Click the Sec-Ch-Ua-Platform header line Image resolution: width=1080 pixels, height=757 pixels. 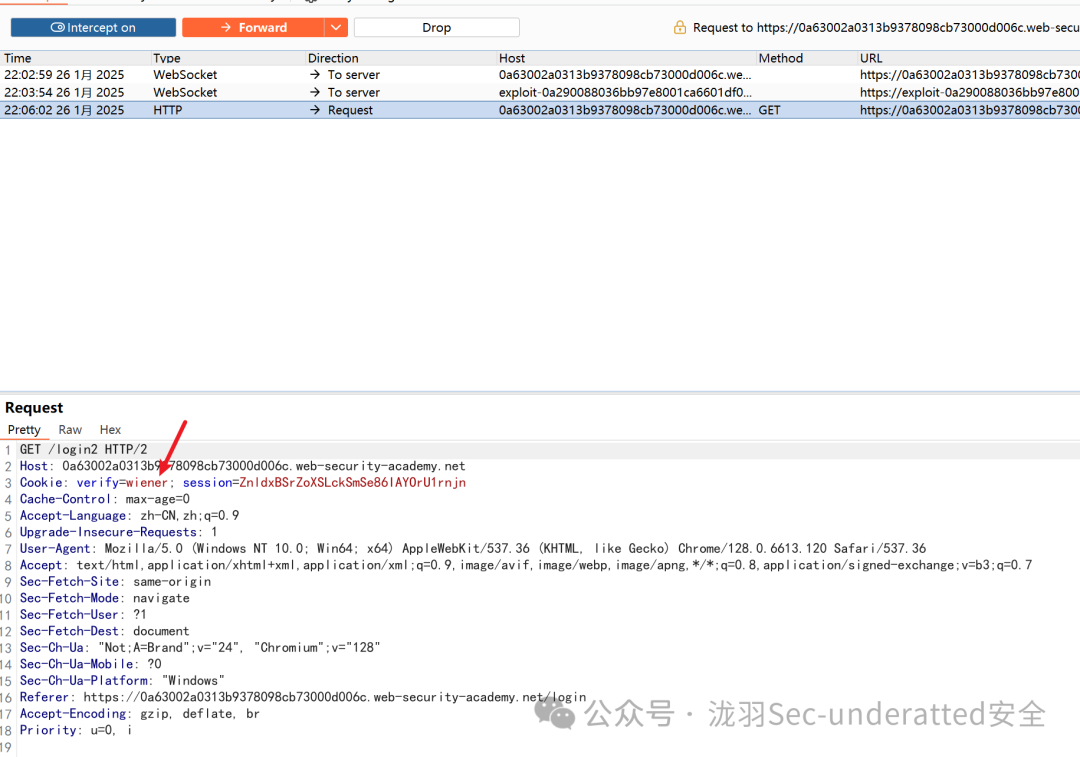[x=122, y=681]
